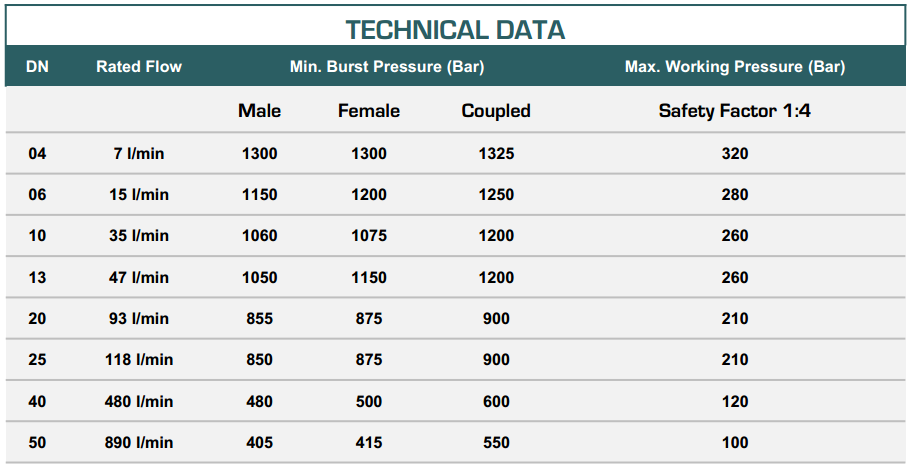Viewport: 909px width, 474px height.
Task: Click the 15 l/min rated flow cell
Action: [139, 195]
